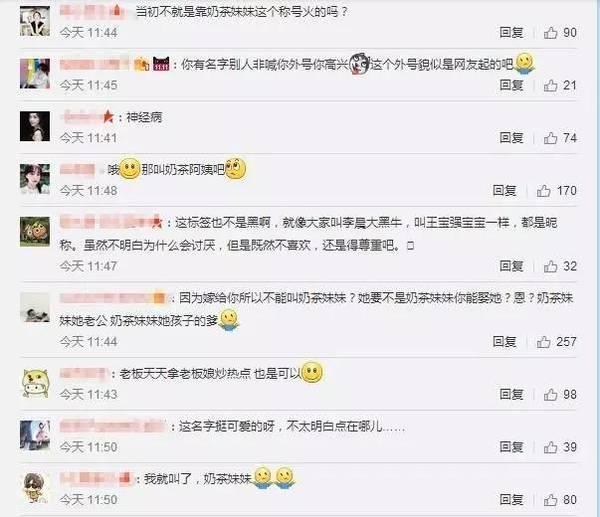Open the avatar of the 奶茶阿姨 commenter
The width and height of the screenshot is (600, 517).
(35, 179)
